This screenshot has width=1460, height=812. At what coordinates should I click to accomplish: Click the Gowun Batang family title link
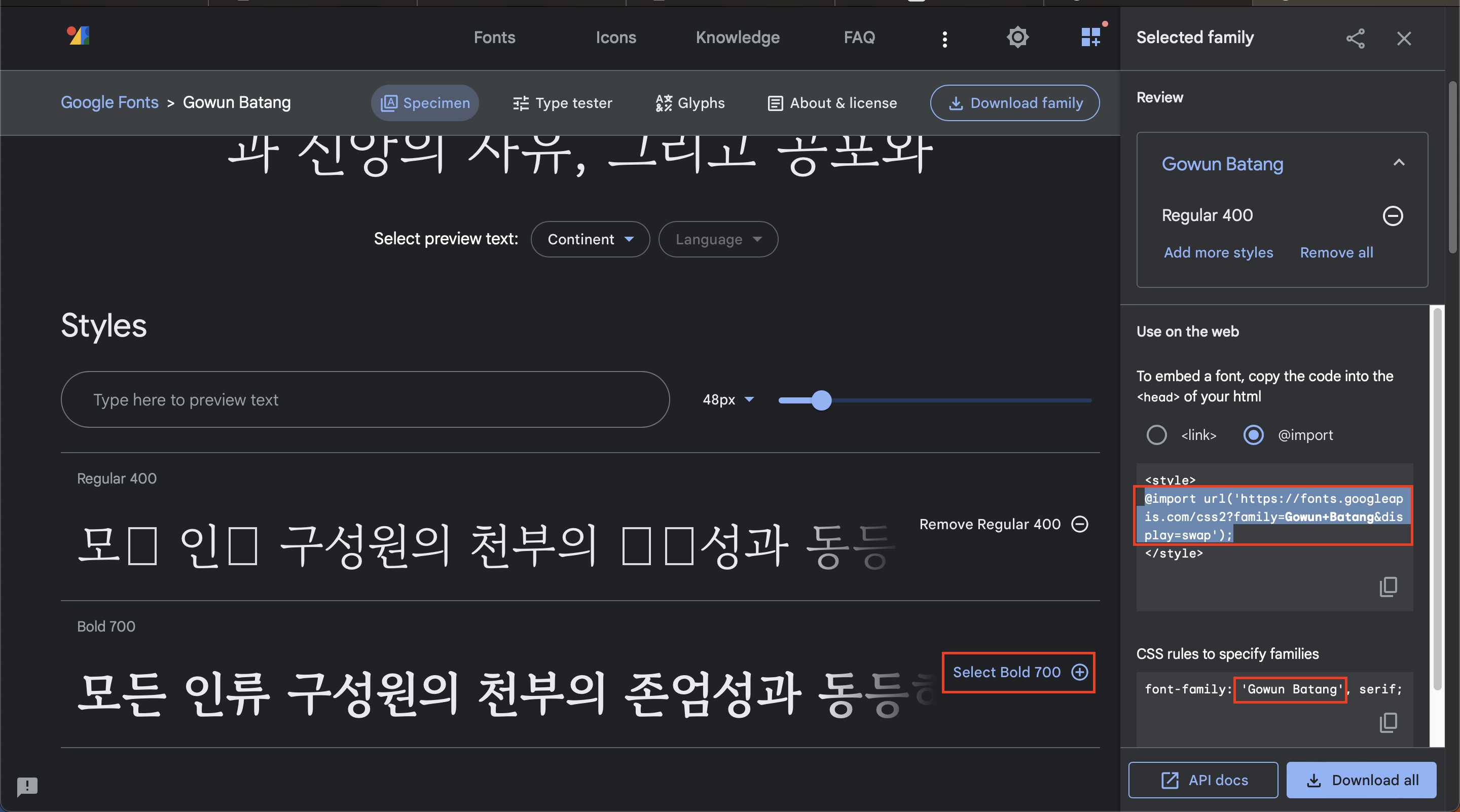(x=1222, y=164)
